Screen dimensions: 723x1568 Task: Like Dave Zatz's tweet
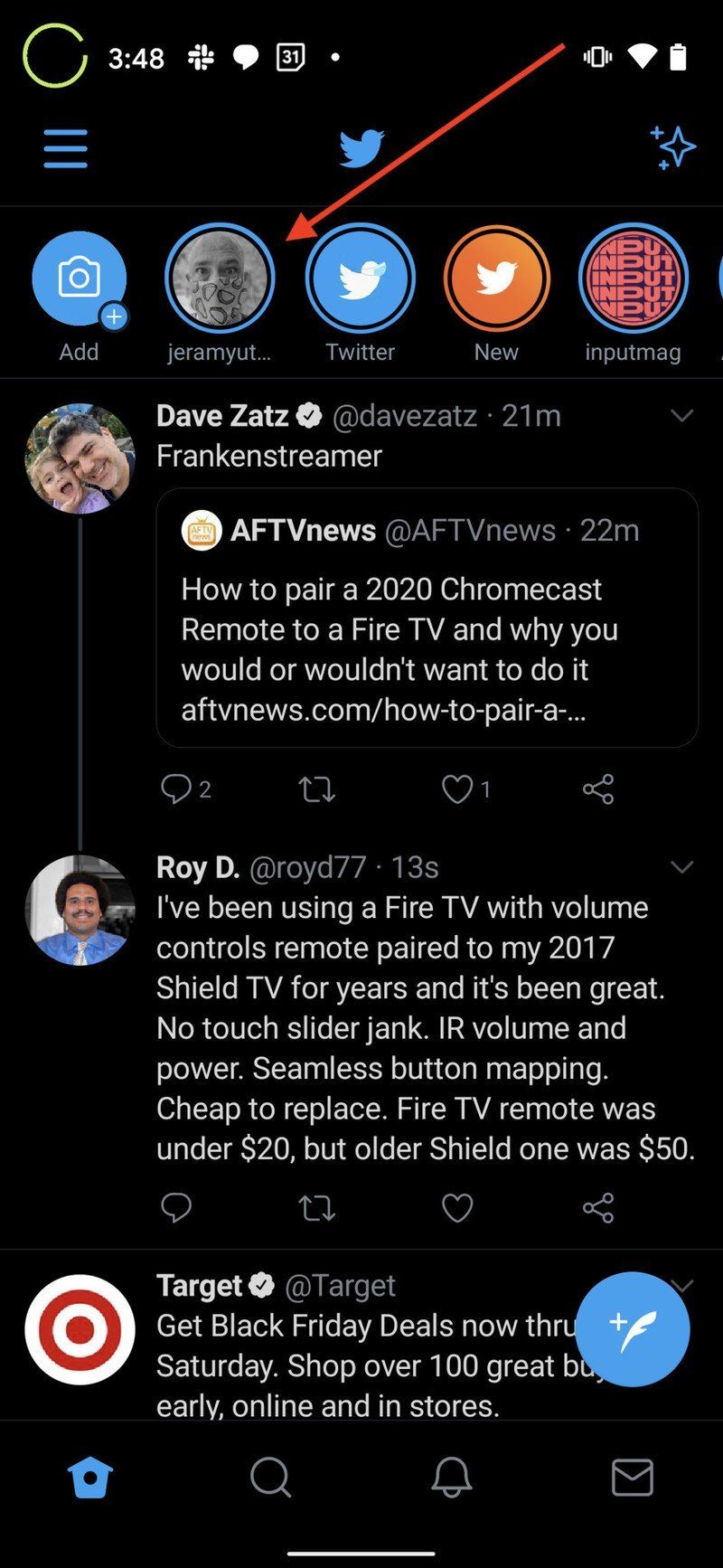coord(457,789)
